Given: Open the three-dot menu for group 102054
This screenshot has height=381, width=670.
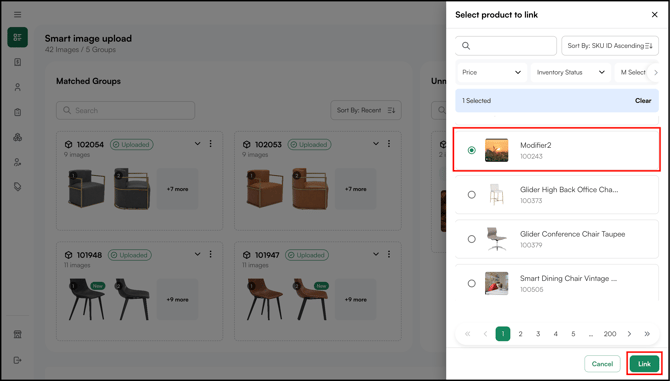Looking at the screenshot, I should pos(211,144).
